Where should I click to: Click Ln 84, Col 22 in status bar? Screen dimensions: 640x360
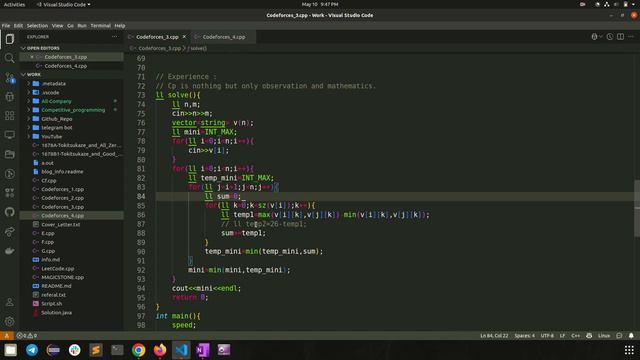coord(494,336)
